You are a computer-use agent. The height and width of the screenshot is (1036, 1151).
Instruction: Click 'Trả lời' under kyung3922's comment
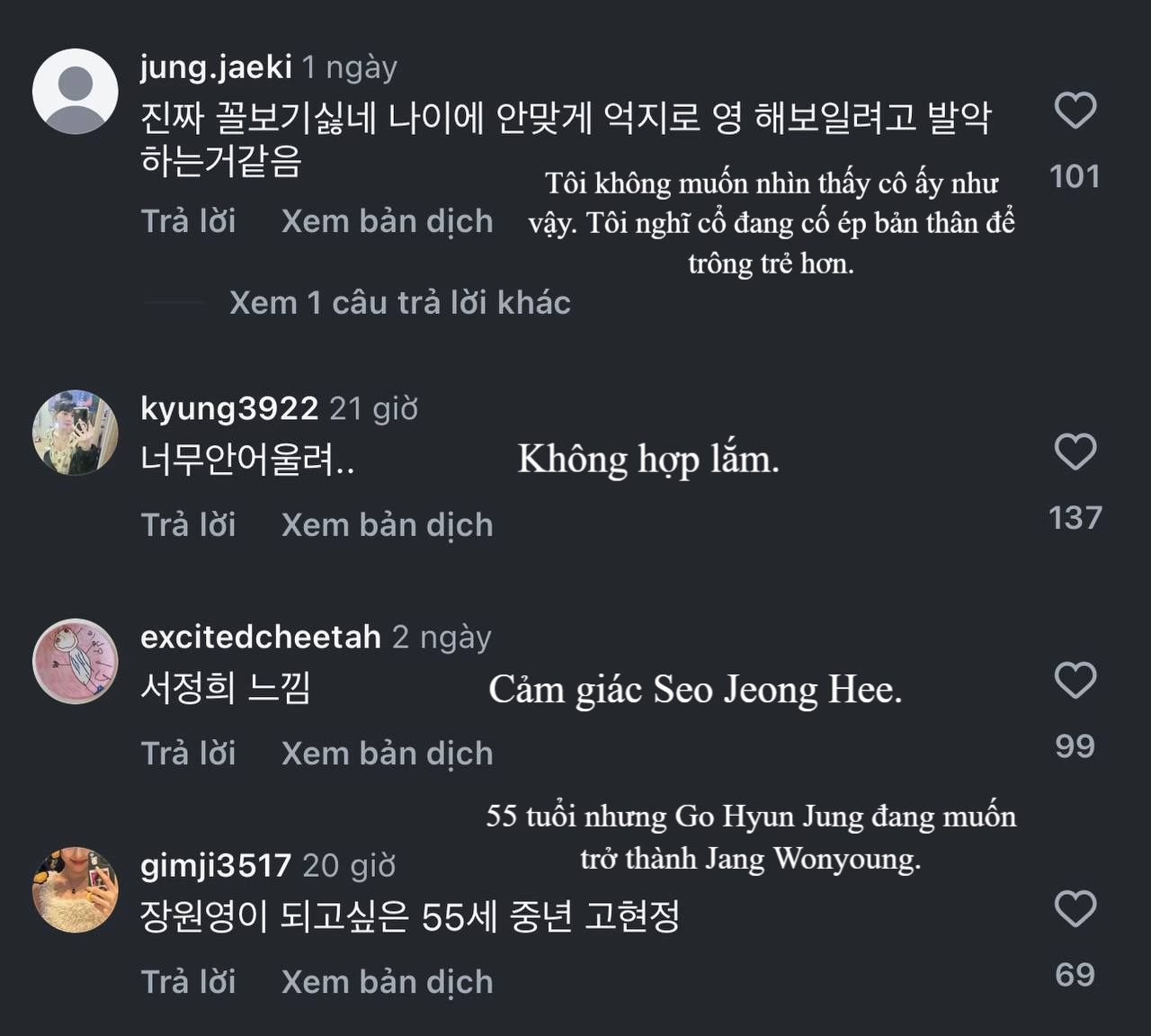(x=188, y=524)
